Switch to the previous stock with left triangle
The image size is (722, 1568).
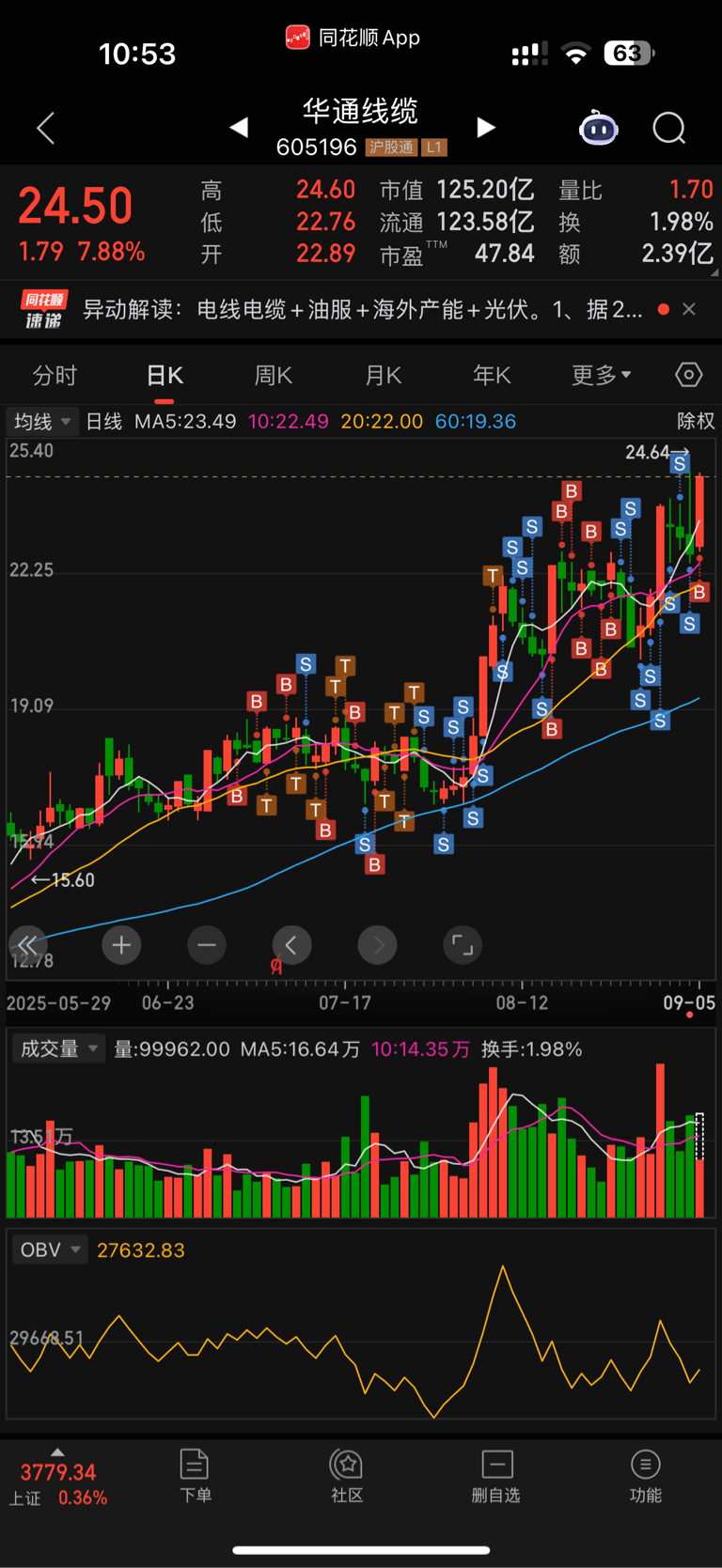[x=239, y=127]
